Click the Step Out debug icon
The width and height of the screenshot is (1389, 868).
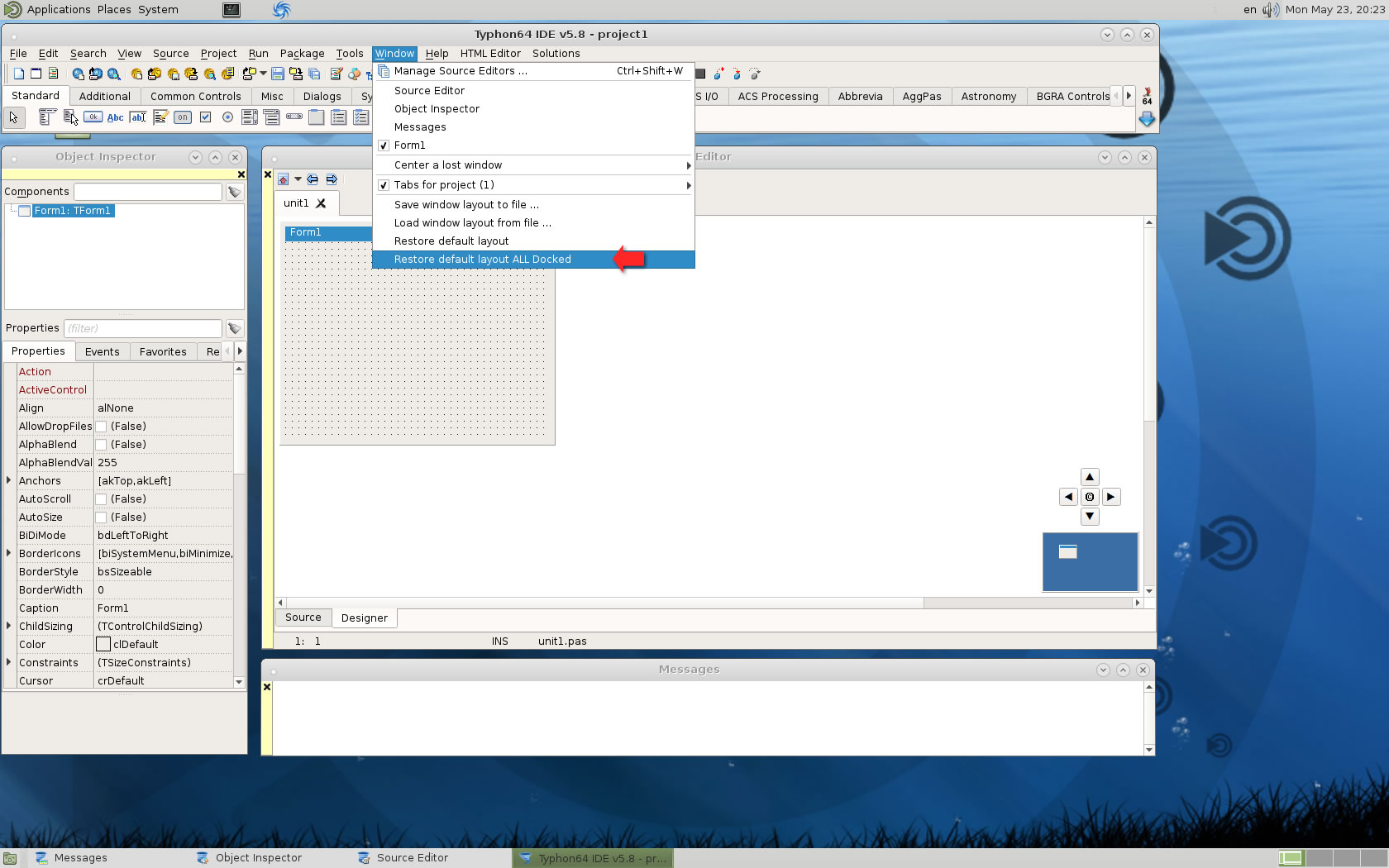755,74
